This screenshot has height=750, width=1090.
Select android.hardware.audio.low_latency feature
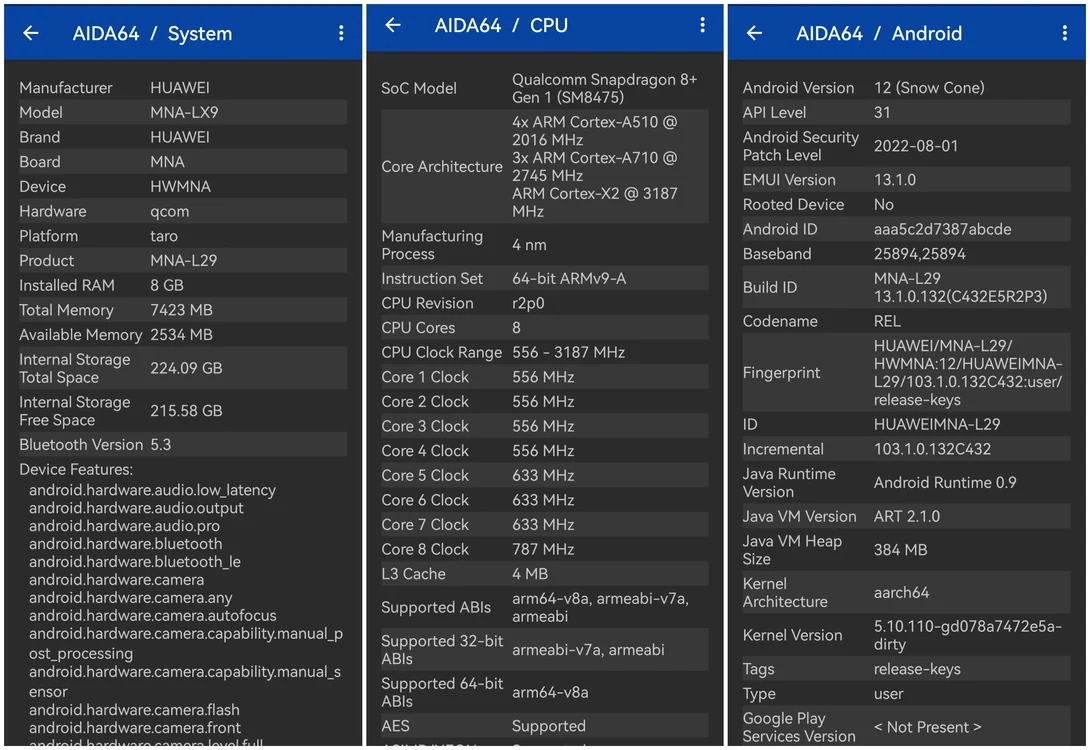(152, 490)
